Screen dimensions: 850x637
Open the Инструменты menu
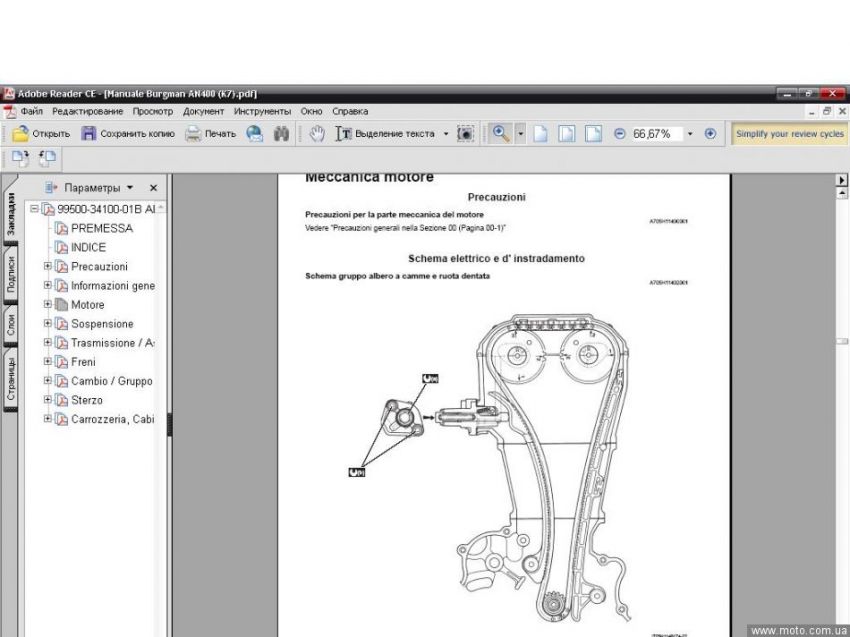tap(263, 111)
